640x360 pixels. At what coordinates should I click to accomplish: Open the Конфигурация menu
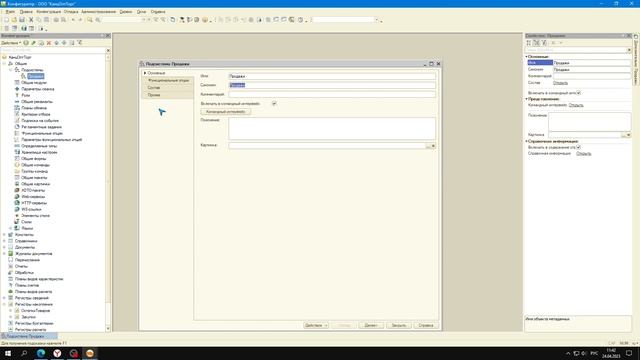[x=49, y=12]
